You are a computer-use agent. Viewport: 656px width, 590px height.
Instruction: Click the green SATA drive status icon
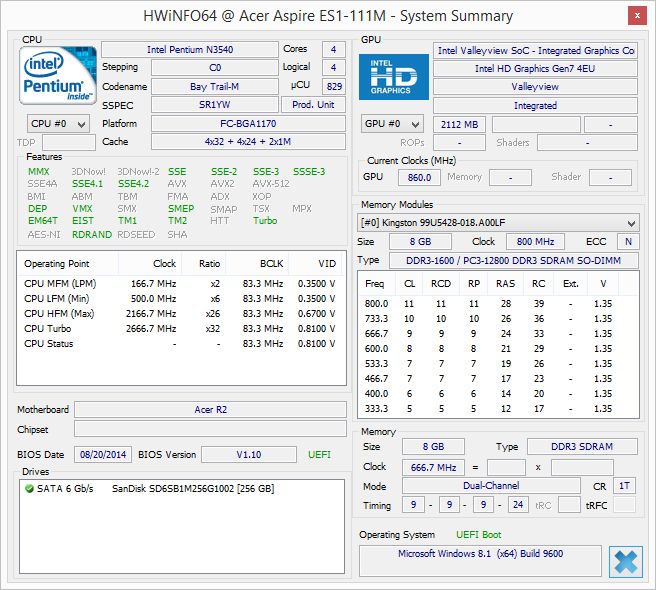coord(29,488)
